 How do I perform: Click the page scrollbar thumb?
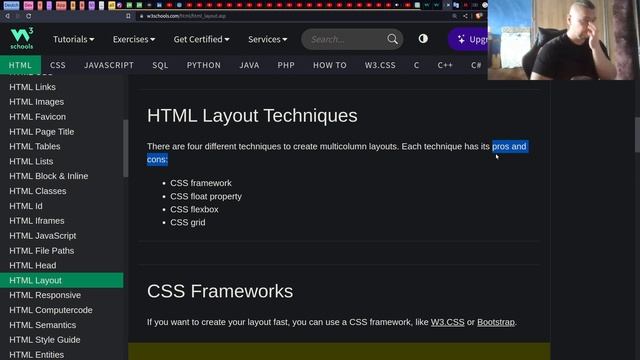coord(637,135)
